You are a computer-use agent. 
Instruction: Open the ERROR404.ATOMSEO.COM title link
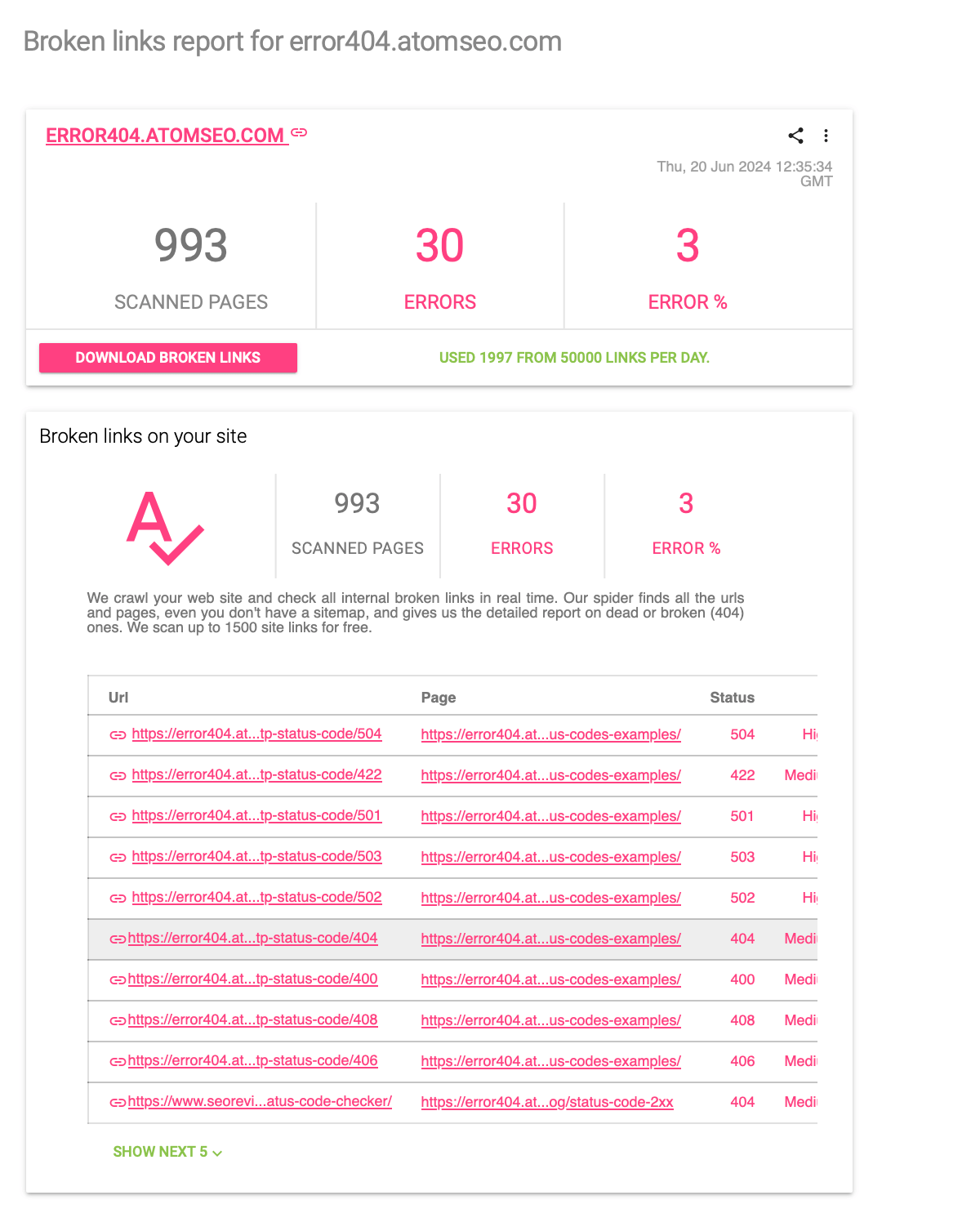tap(165, 136)
